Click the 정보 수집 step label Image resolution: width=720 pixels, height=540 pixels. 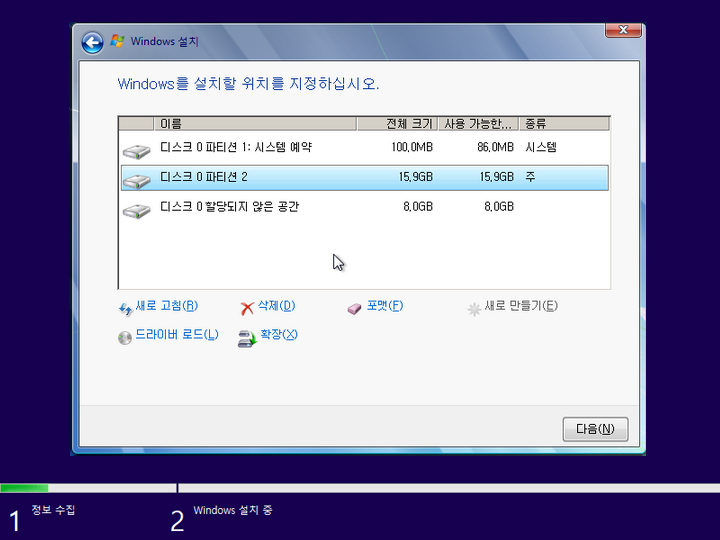(x=53, y=510)
